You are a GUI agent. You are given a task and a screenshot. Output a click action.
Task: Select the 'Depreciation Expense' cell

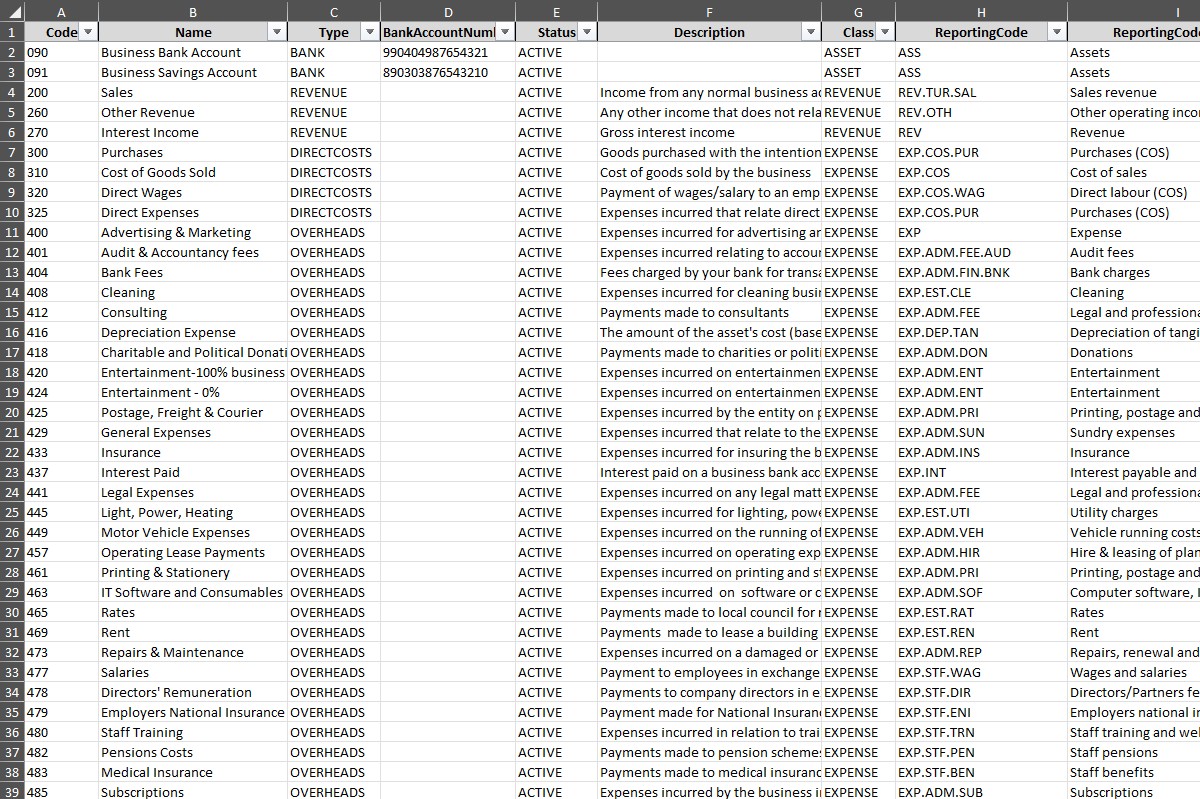point(193,332)
